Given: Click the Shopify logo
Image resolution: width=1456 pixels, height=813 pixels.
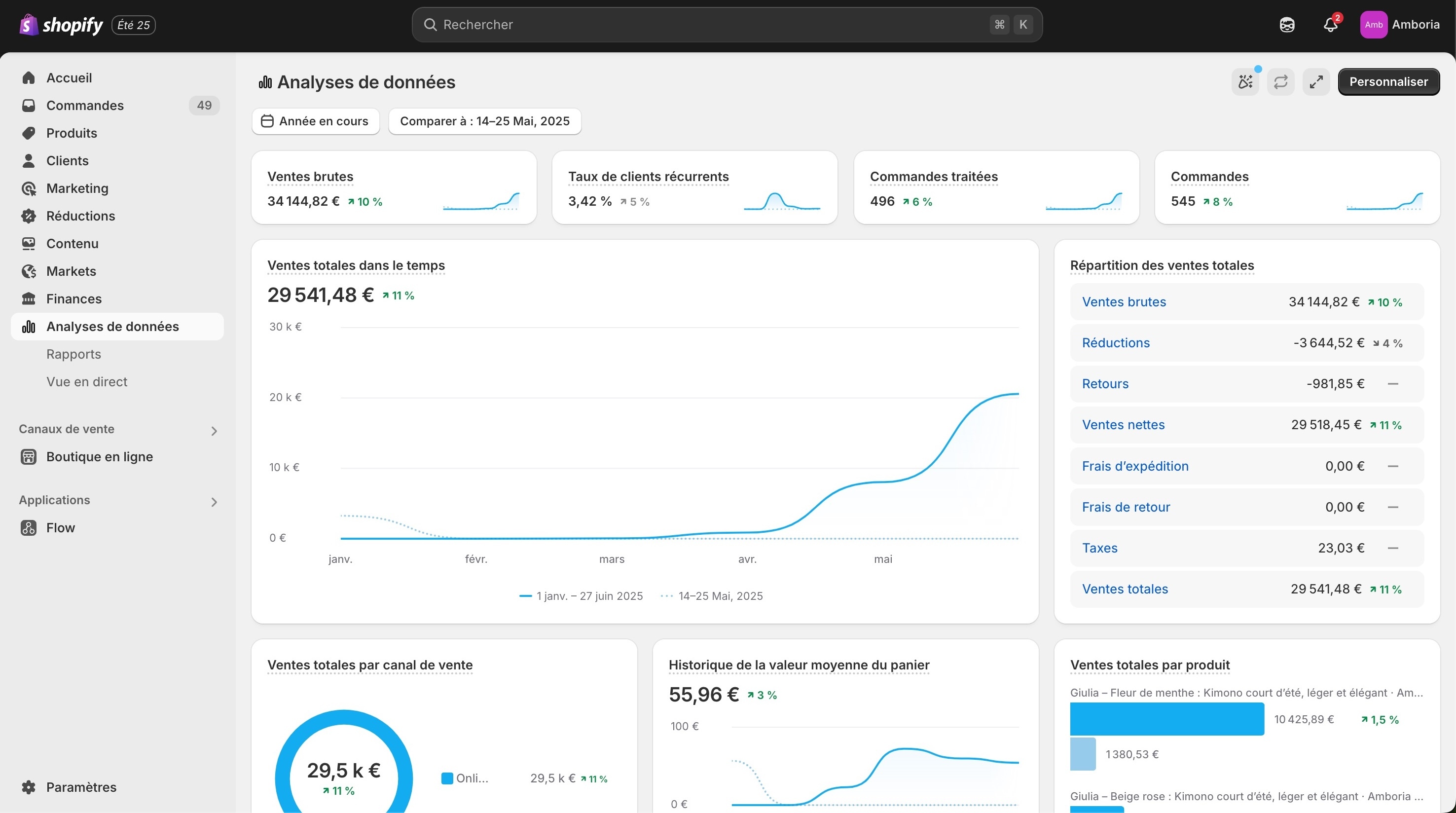Looking at the screenshot, I should (61, 25).
